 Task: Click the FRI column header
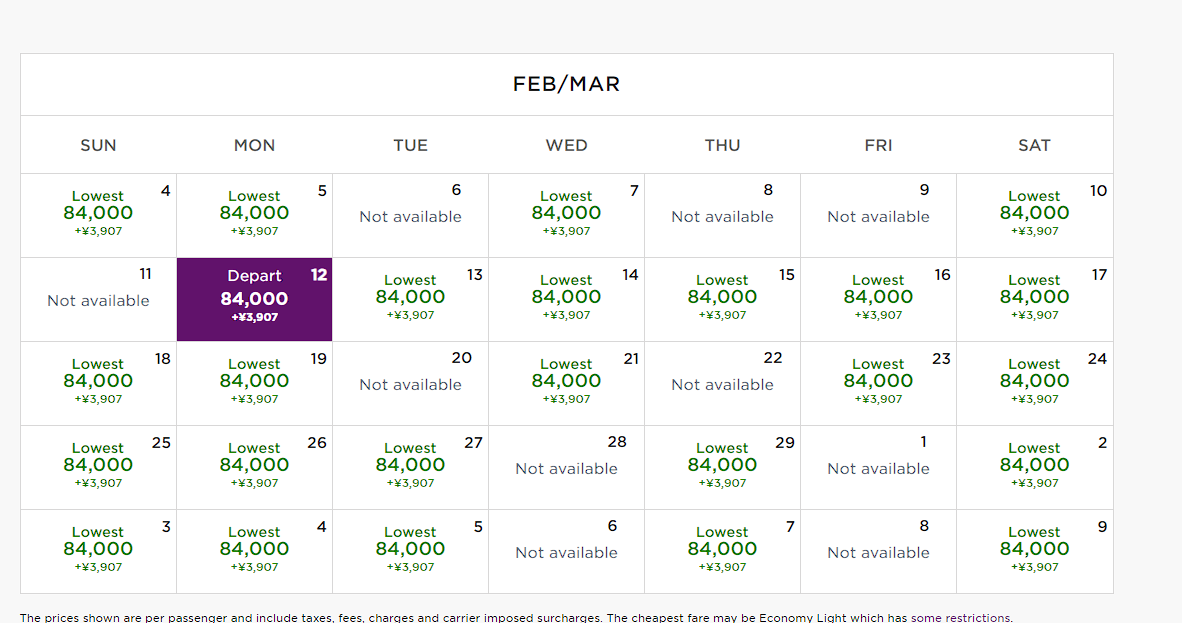coord(879,145)
